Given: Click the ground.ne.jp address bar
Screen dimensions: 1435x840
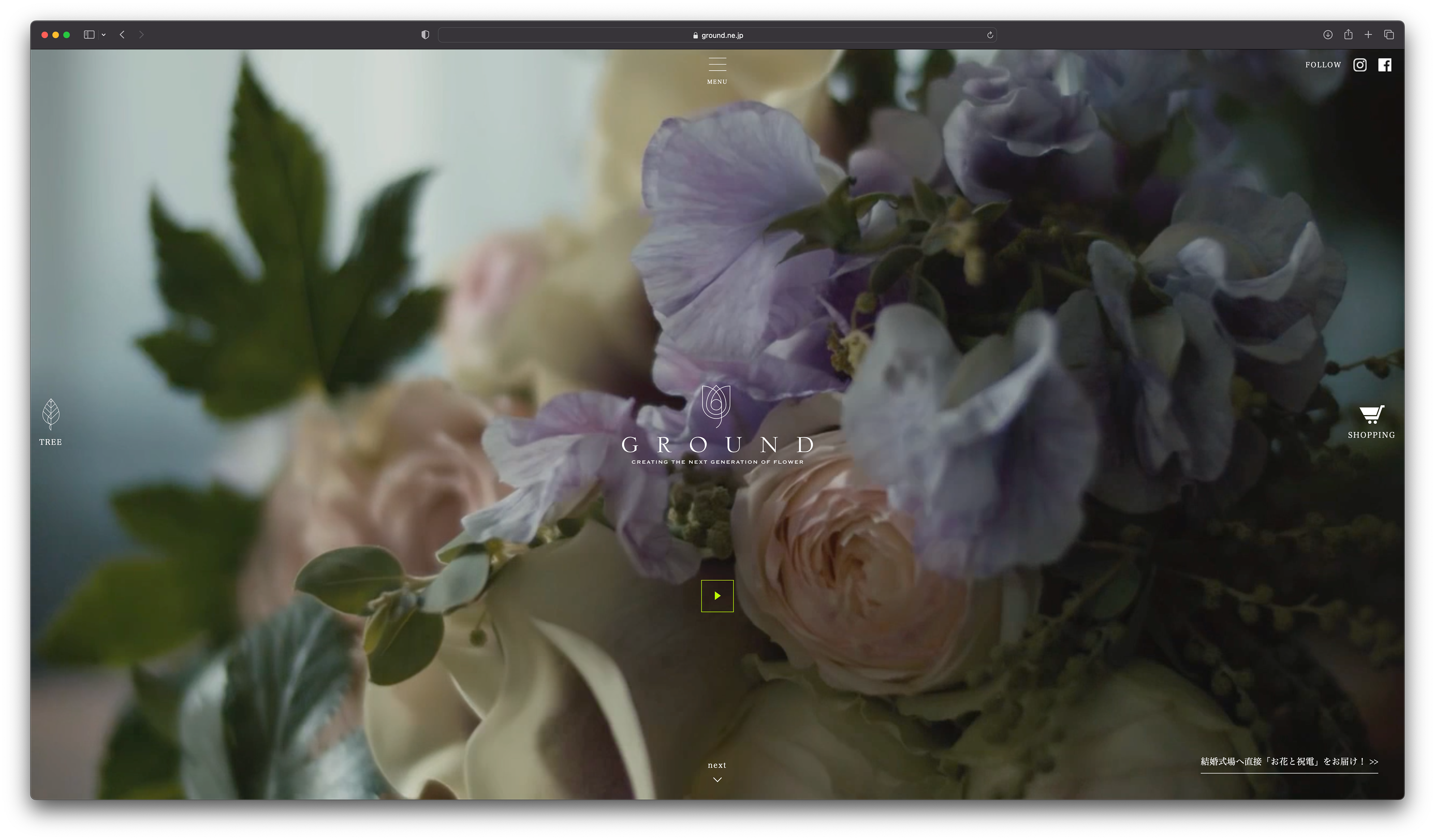Looking at the screenshot, I should tap(717, 35).
